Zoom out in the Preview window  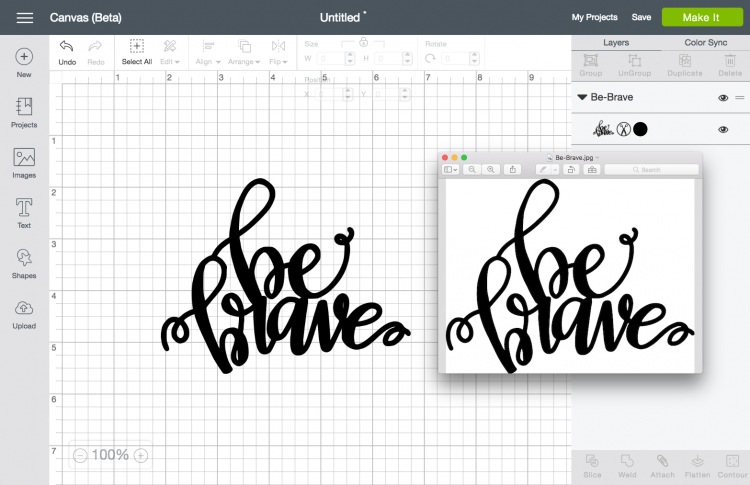coord(472,169)
